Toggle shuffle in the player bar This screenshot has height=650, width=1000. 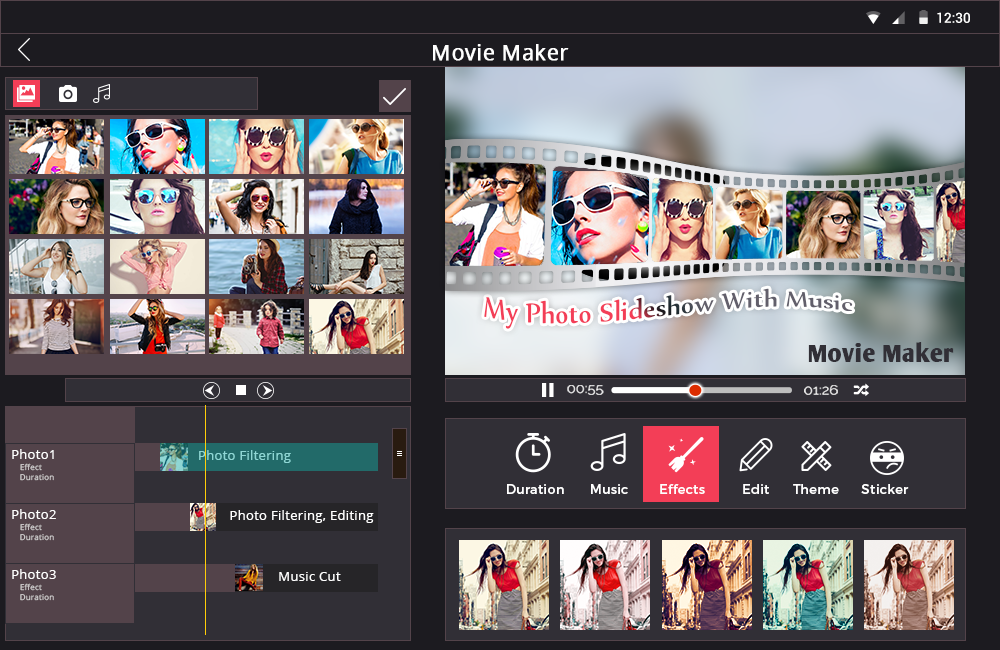pyautogui.click(x=861, y=390)
